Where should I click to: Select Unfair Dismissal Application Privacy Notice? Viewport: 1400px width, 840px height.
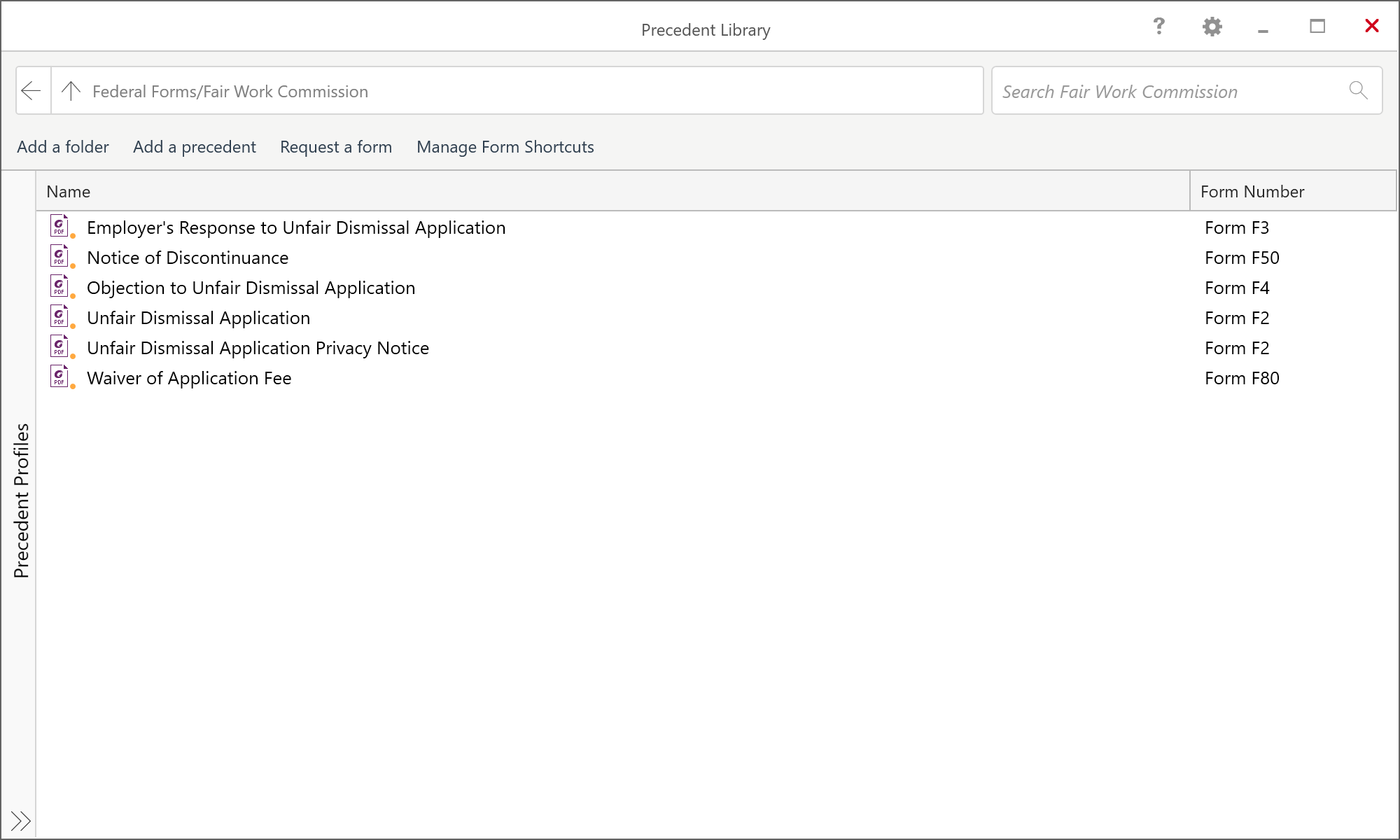258,348
